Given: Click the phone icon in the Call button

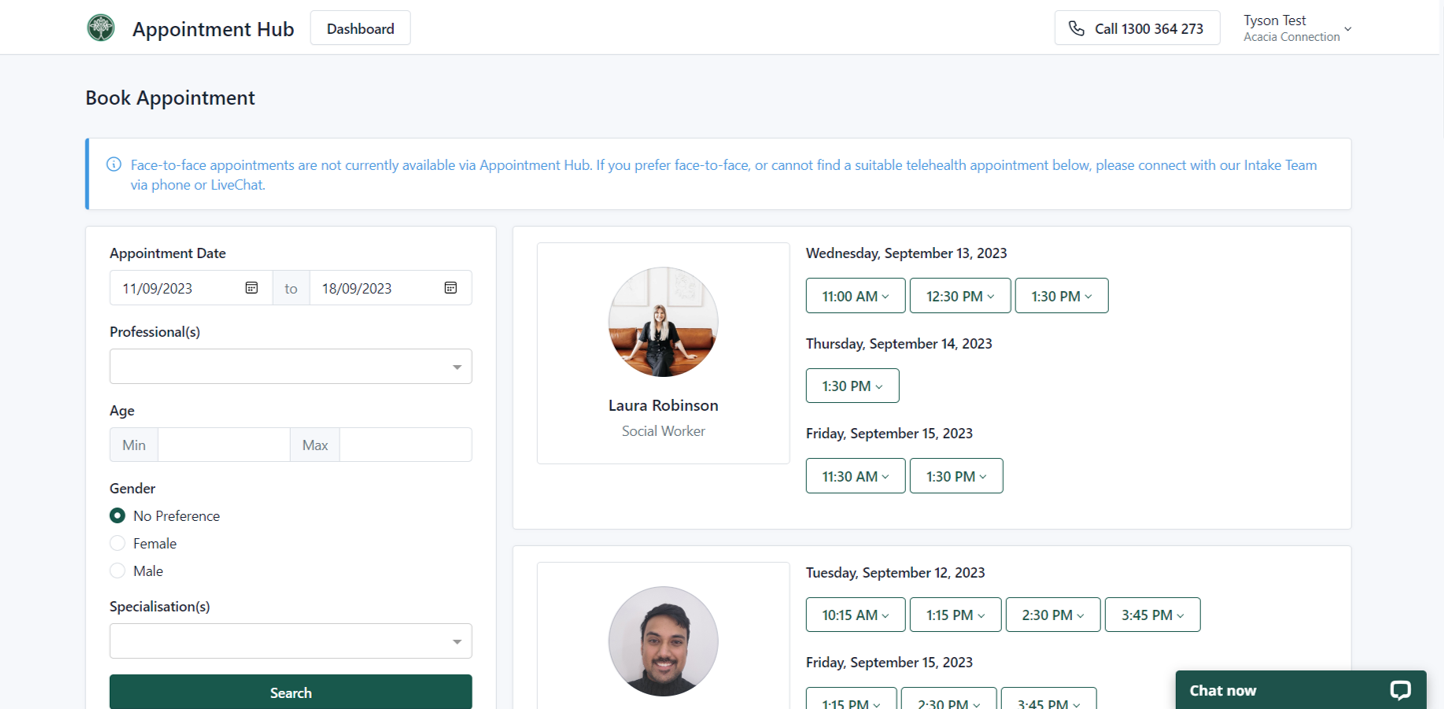Looking at the screenshot, I should [x=1077, y=28].
